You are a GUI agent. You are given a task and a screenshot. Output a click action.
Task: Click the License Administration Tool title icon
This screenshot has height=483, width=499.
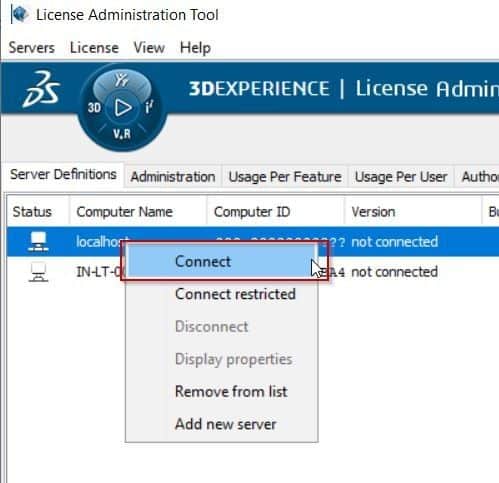pyautogui.click(x=19, y=15)
